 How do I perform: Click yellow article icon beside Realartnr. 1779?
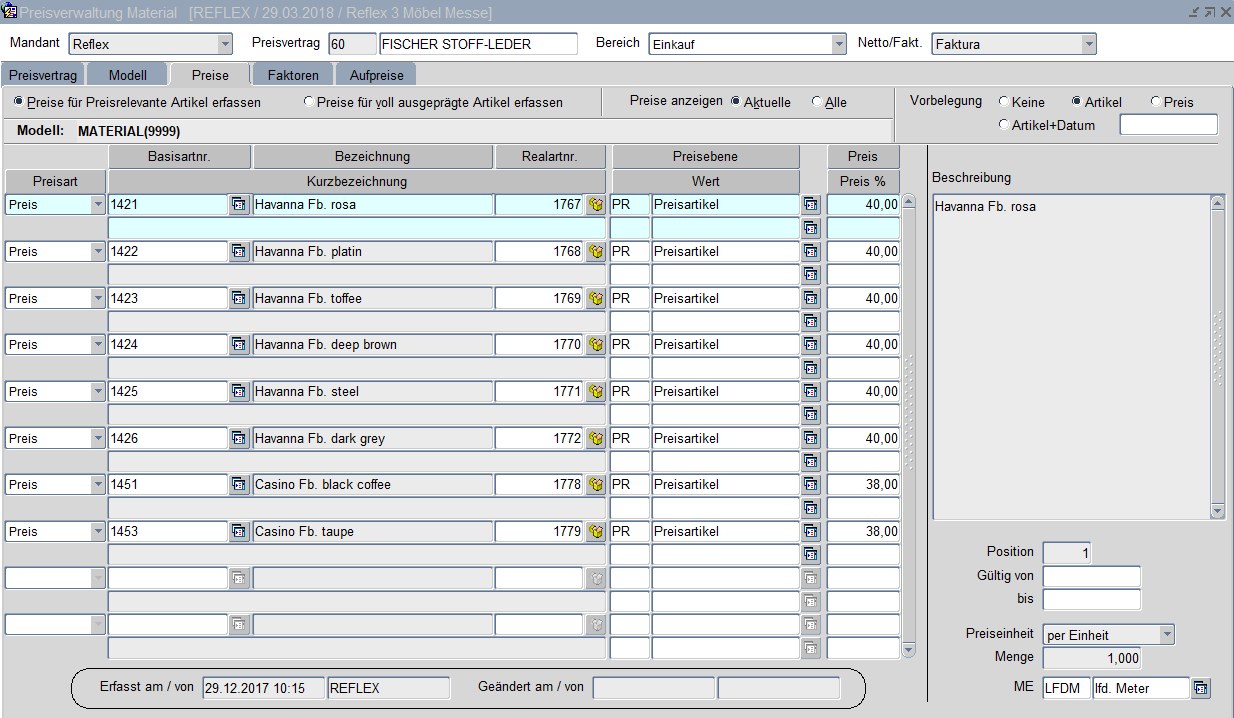pos(596,532)
